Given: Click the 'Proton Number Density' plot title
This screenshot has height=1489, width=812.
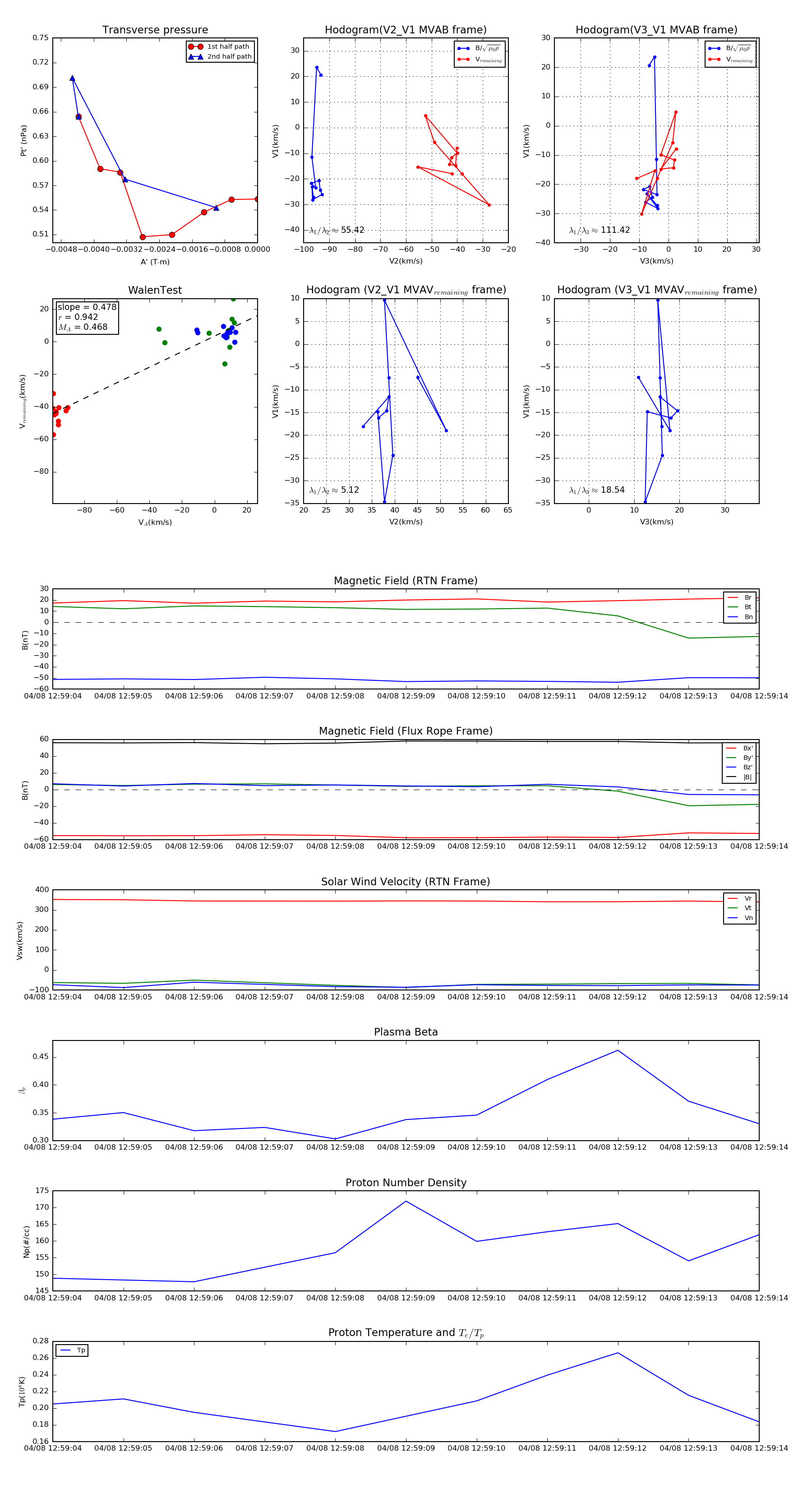Looking at the screenshot, I should click(406, 1183).
